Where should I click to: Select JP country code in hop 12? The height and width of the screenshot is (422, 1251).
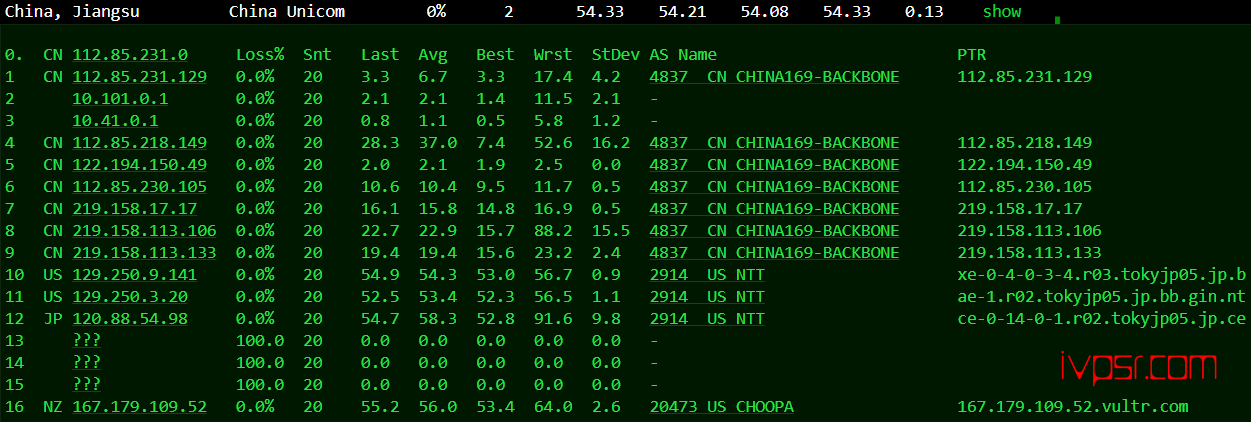point(52,318)
